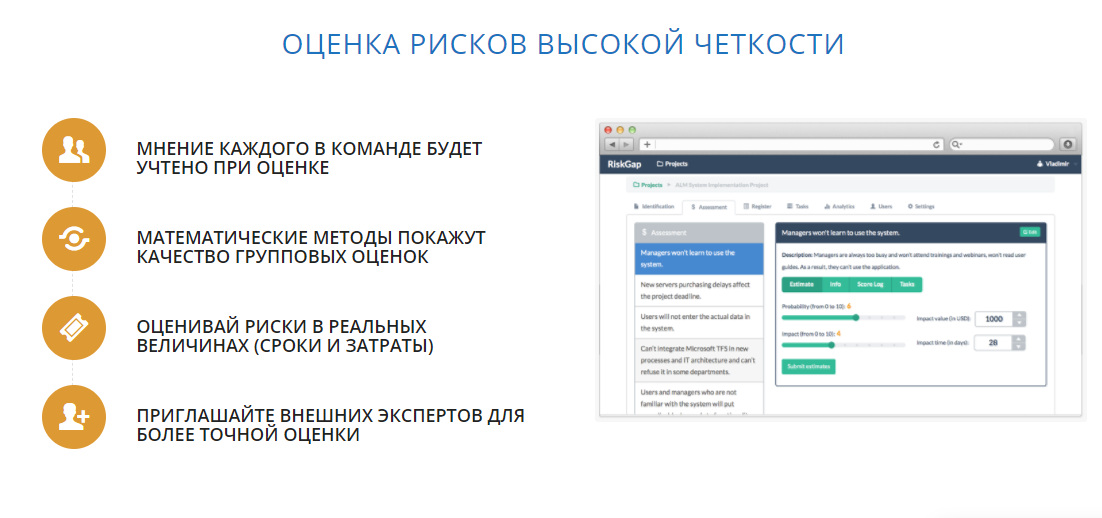The width and height of the screenshot is (1102, 518).
Task: Click the Impact value field showing 1000
Action: 994,318
